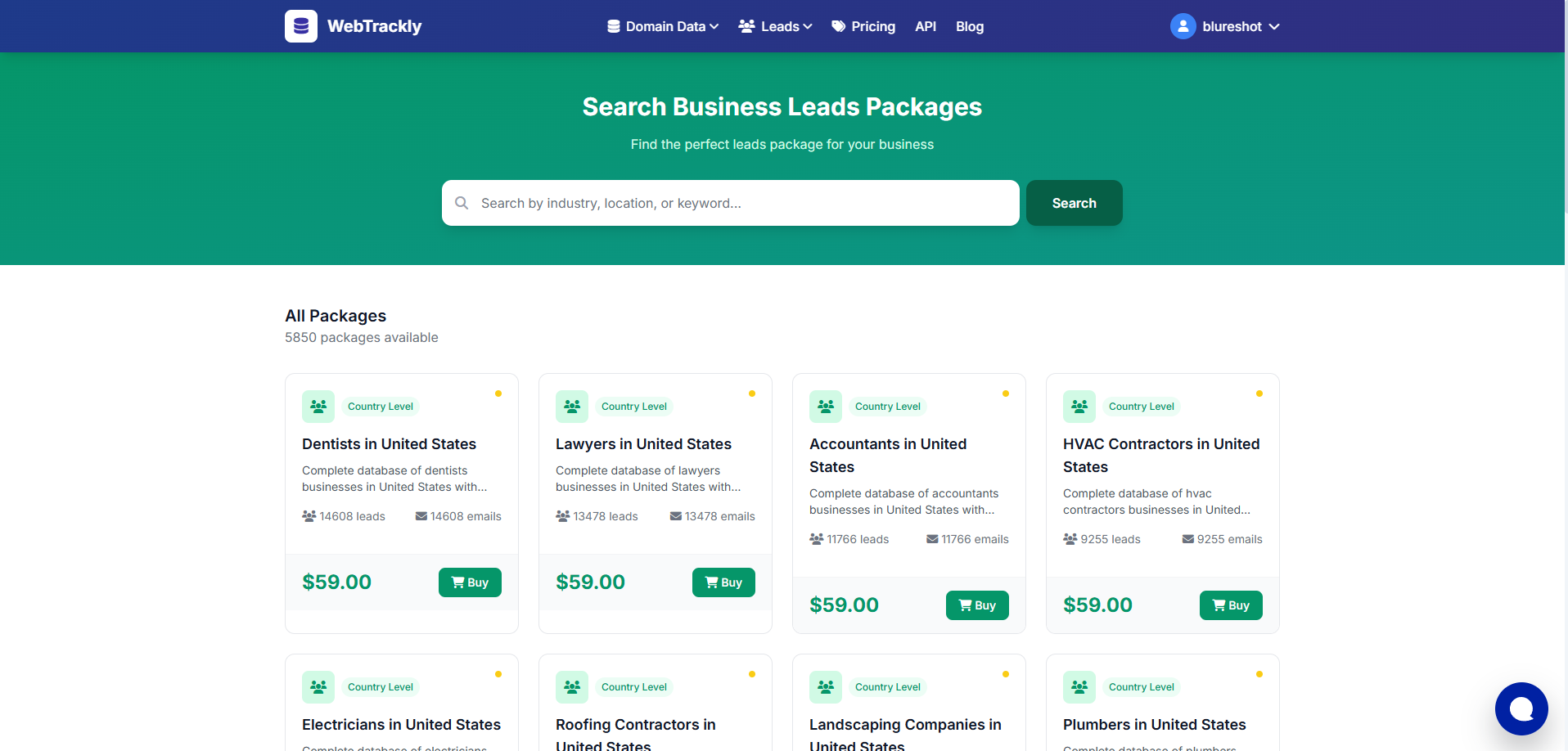The width and height of the screenshot is (1568, 751).
Task: Click the group icon on HVAC Contractors card
Action: tap(1079, 407)
